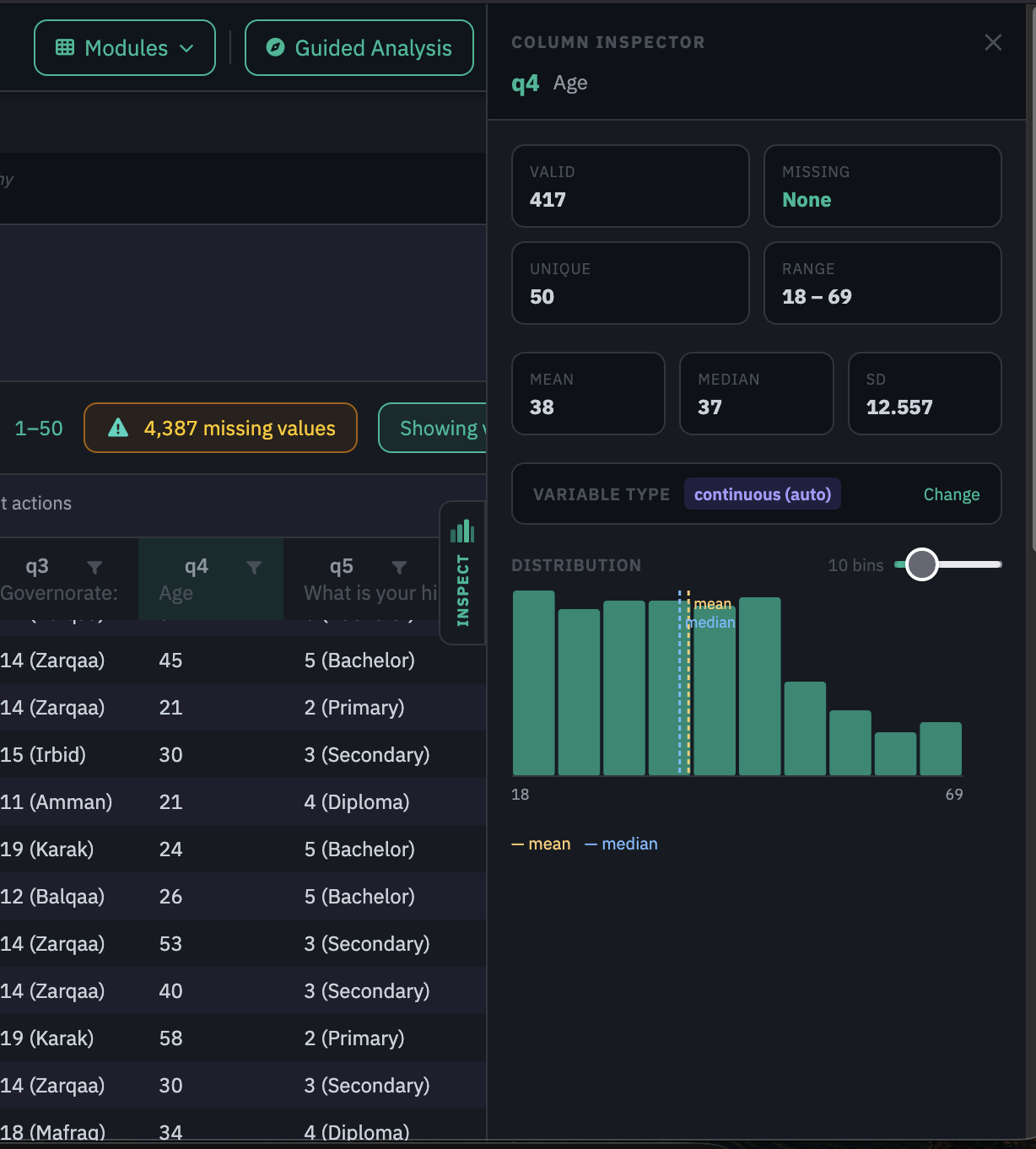The image size is (1036, 1149).
Task: Click the Modules chevron arrow
Action: click(x=186, y=49)
